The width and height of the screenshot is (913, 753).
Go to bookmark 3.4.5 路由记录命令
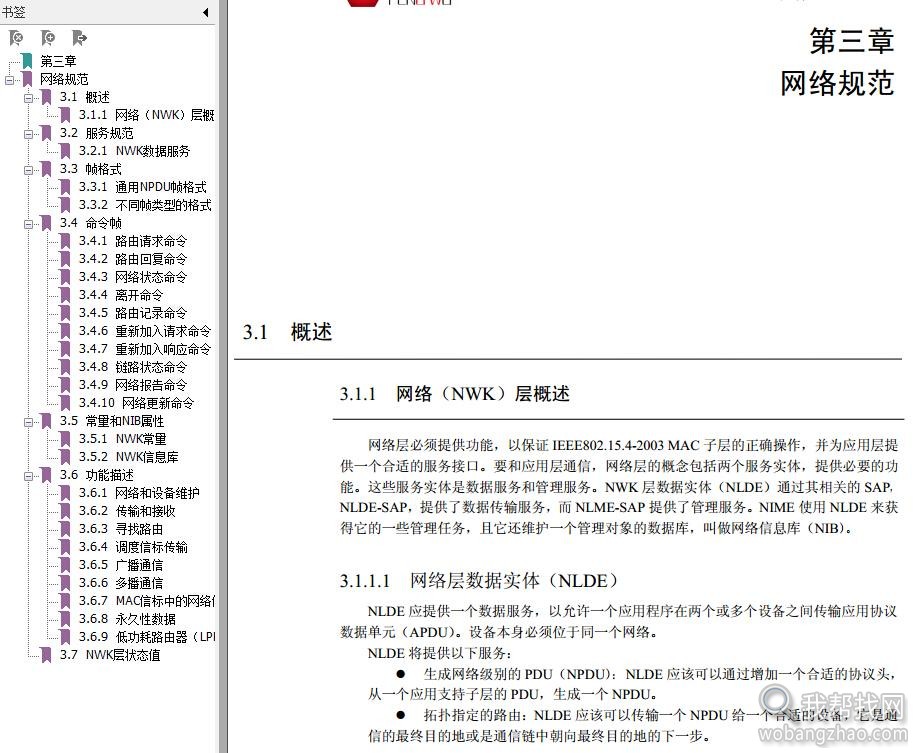coord(133,313)
